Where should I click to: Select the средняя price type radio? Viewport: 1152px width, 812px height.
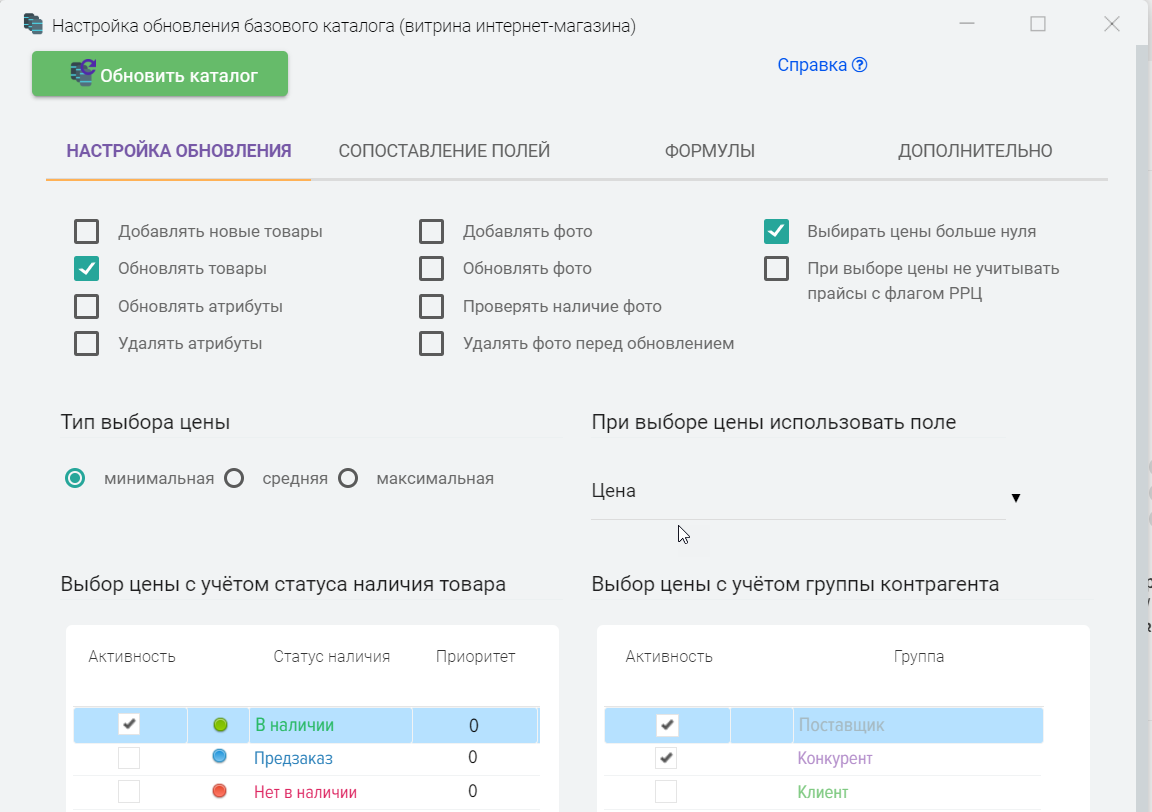pyautogui.click(x=235, y=479)
